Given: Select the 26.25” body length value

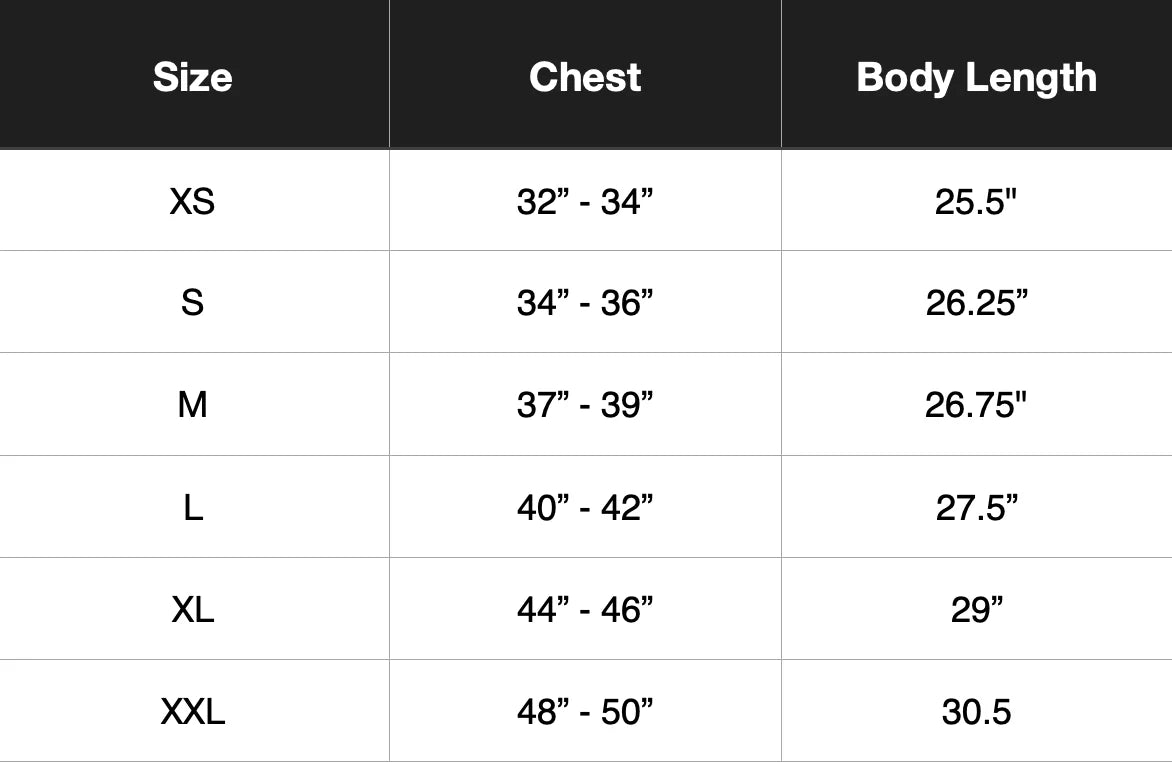Looking at the screenshot, I should 976,303.
